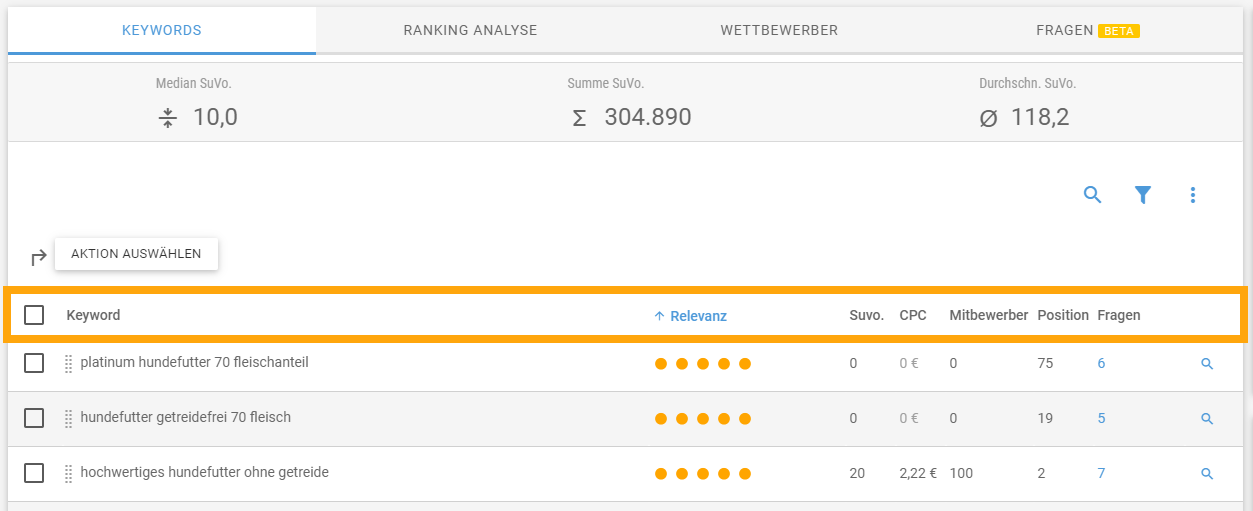
Task: Check hundefutter getreidefrei 70 fleisch row
Action: coord(34,418)
